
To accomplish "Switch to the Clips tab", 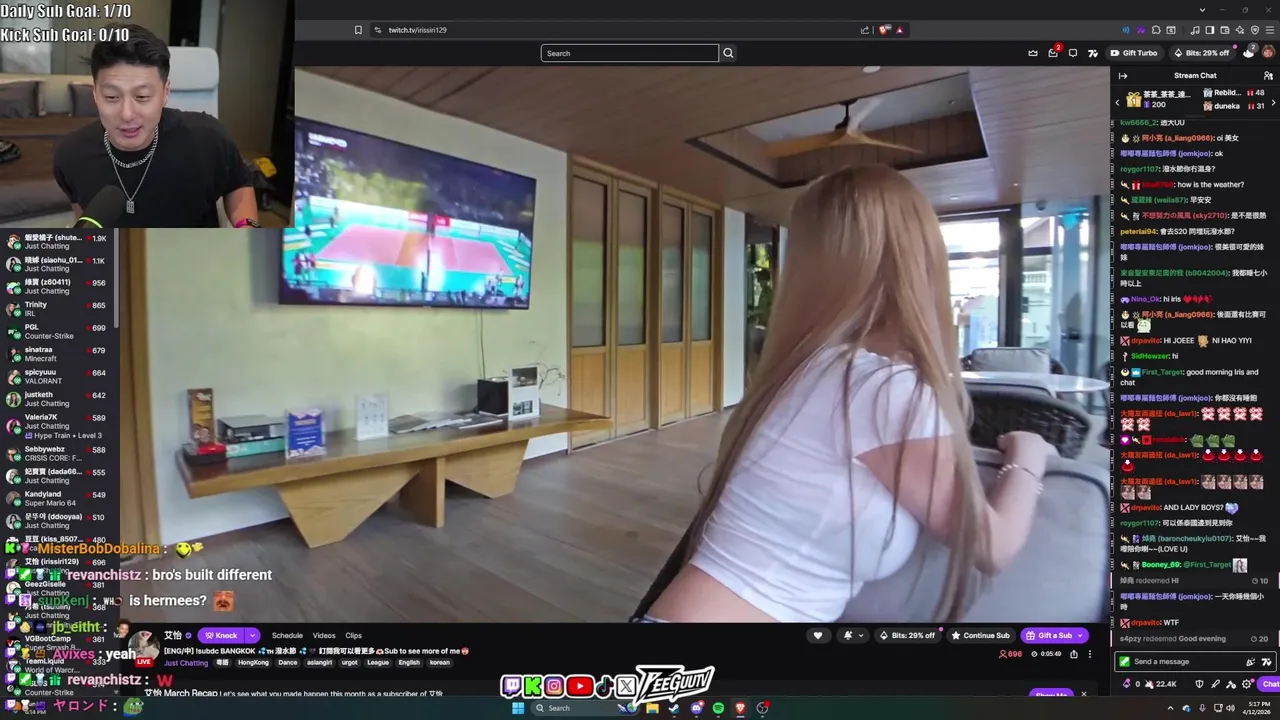I will click(353, 635).
